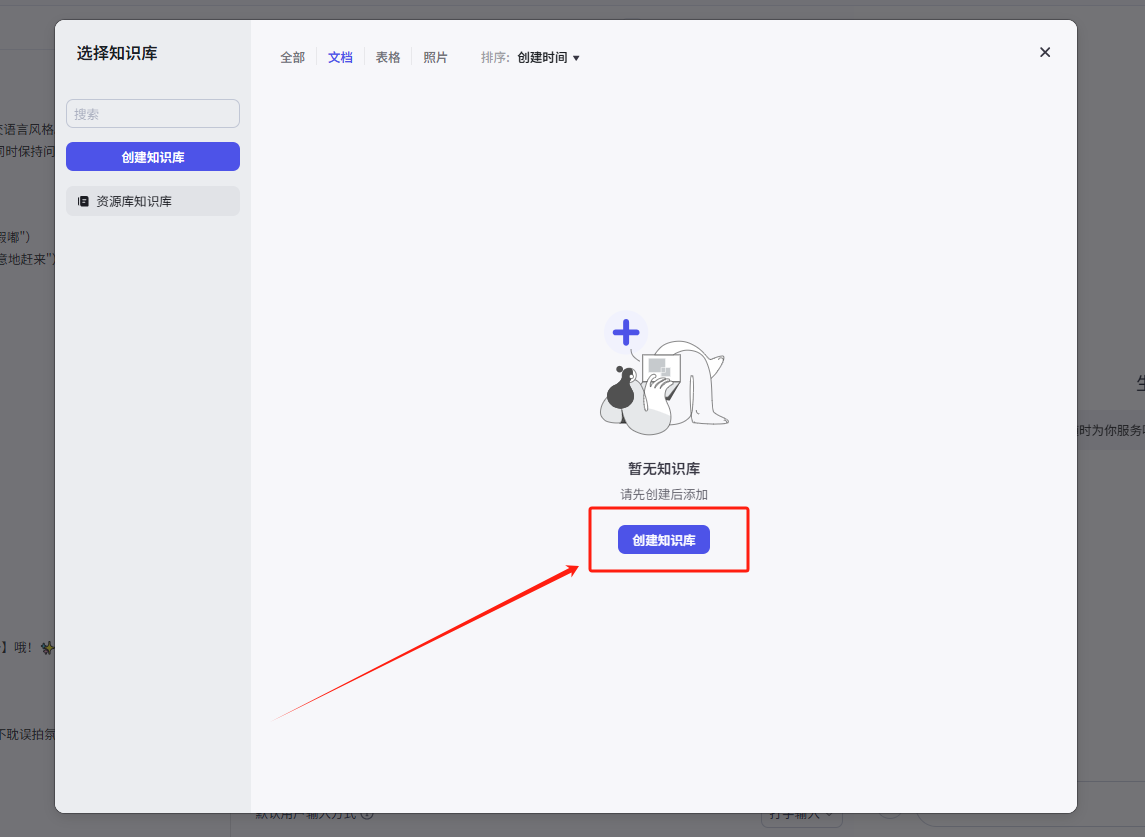Click the 排序 label text
Image resolution: width=1145 pixels, height=837 pixels.
pos(495,58)
